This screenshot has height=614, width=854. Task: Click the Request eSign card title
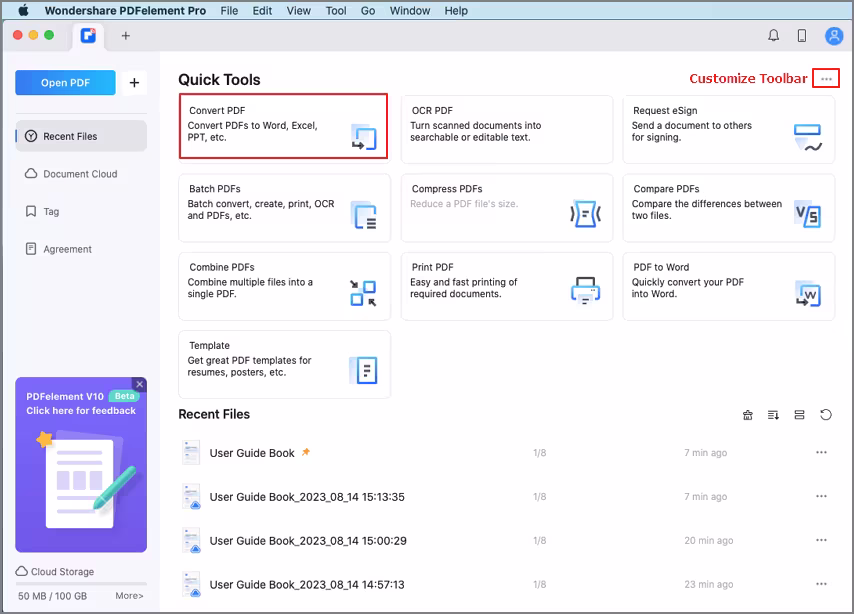click(x=665, y=111)
